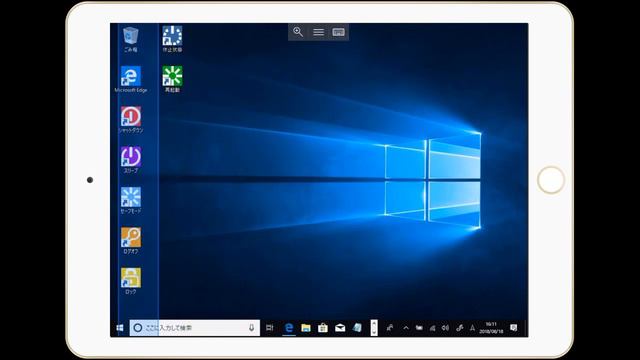Open the notepad-like app pinned on taskbar
The image size is (640, 360).
(357, 328)
